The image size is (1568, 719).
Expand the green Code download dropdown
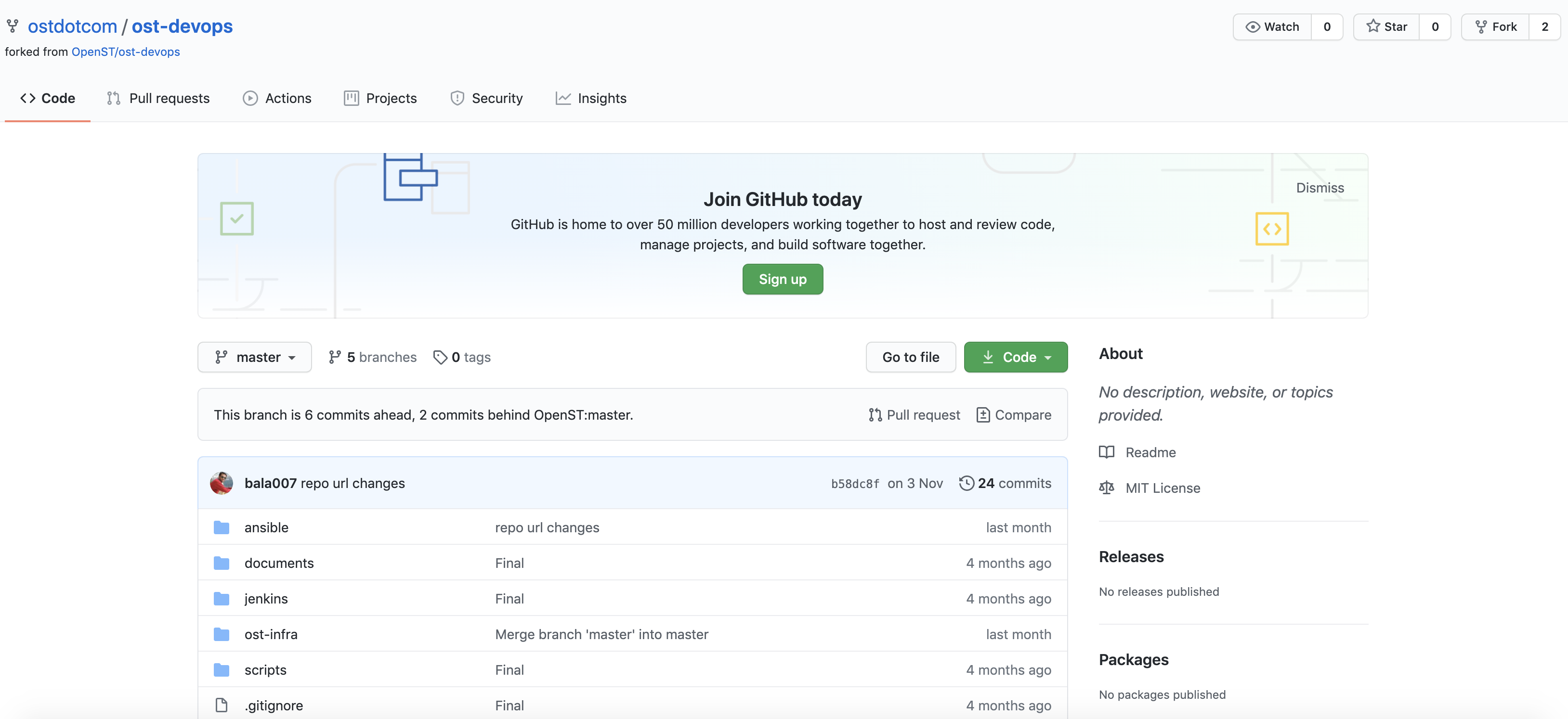[1015, 357]
